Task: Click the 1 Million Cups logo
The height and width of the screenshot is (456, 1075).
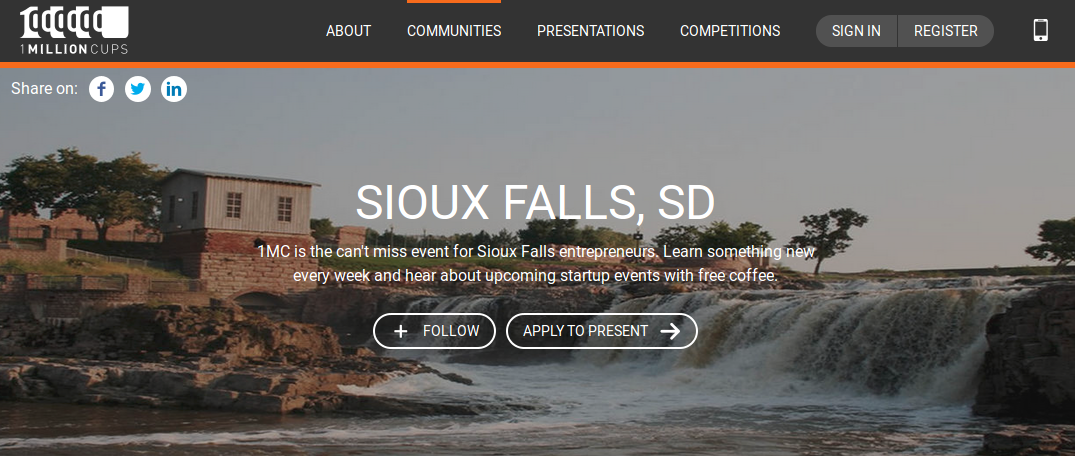Action: tap(74, 30)
